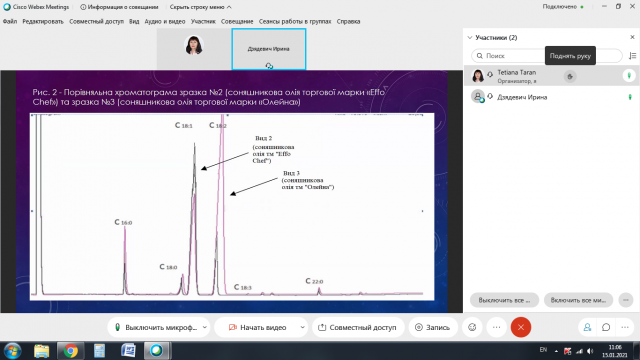Mute microphone with Выключить микрофон button

[x=155, y=327]
